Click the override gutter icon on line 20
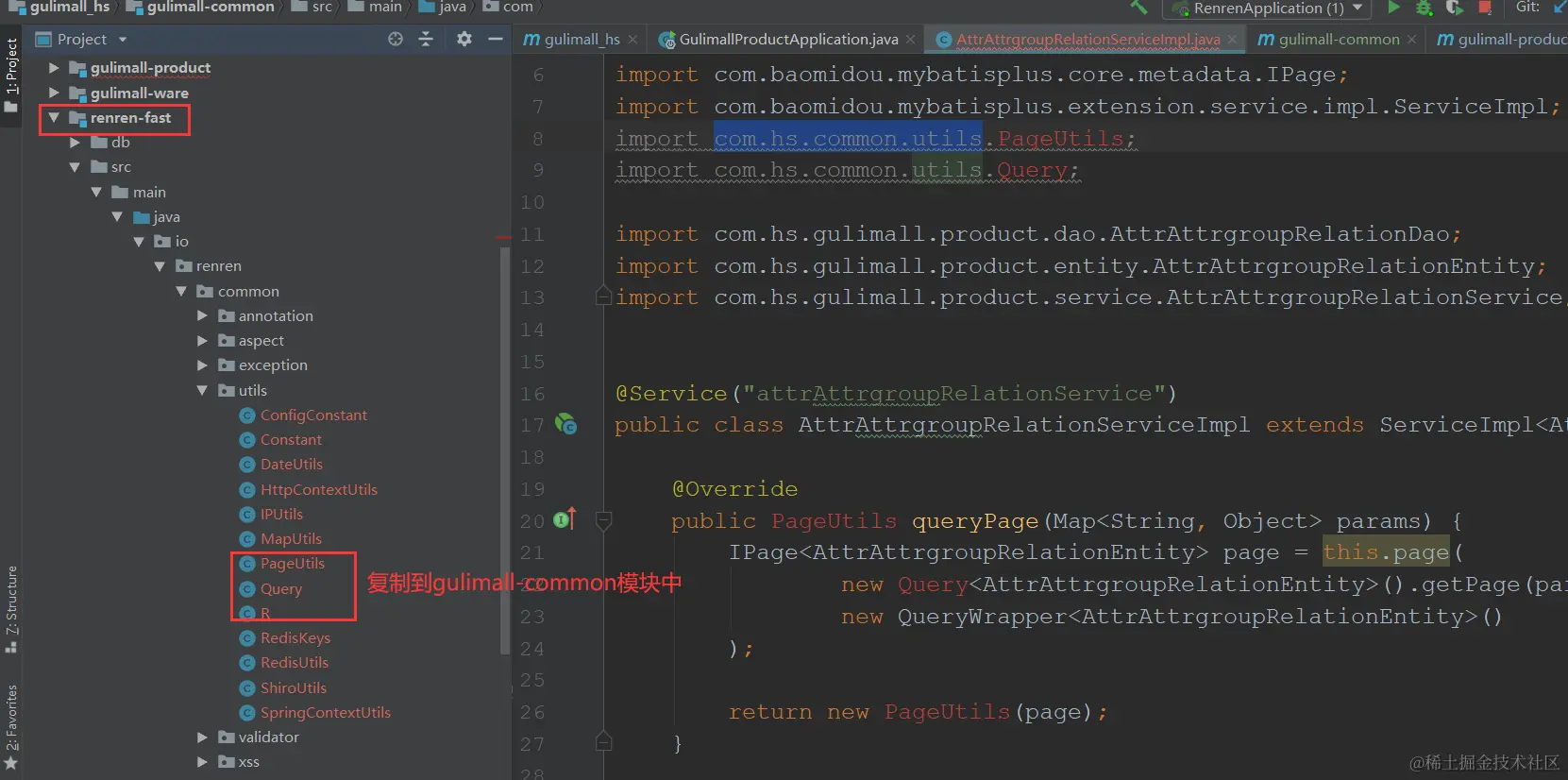Screen dimensions: 1568x780 click(x=565, y=519)
